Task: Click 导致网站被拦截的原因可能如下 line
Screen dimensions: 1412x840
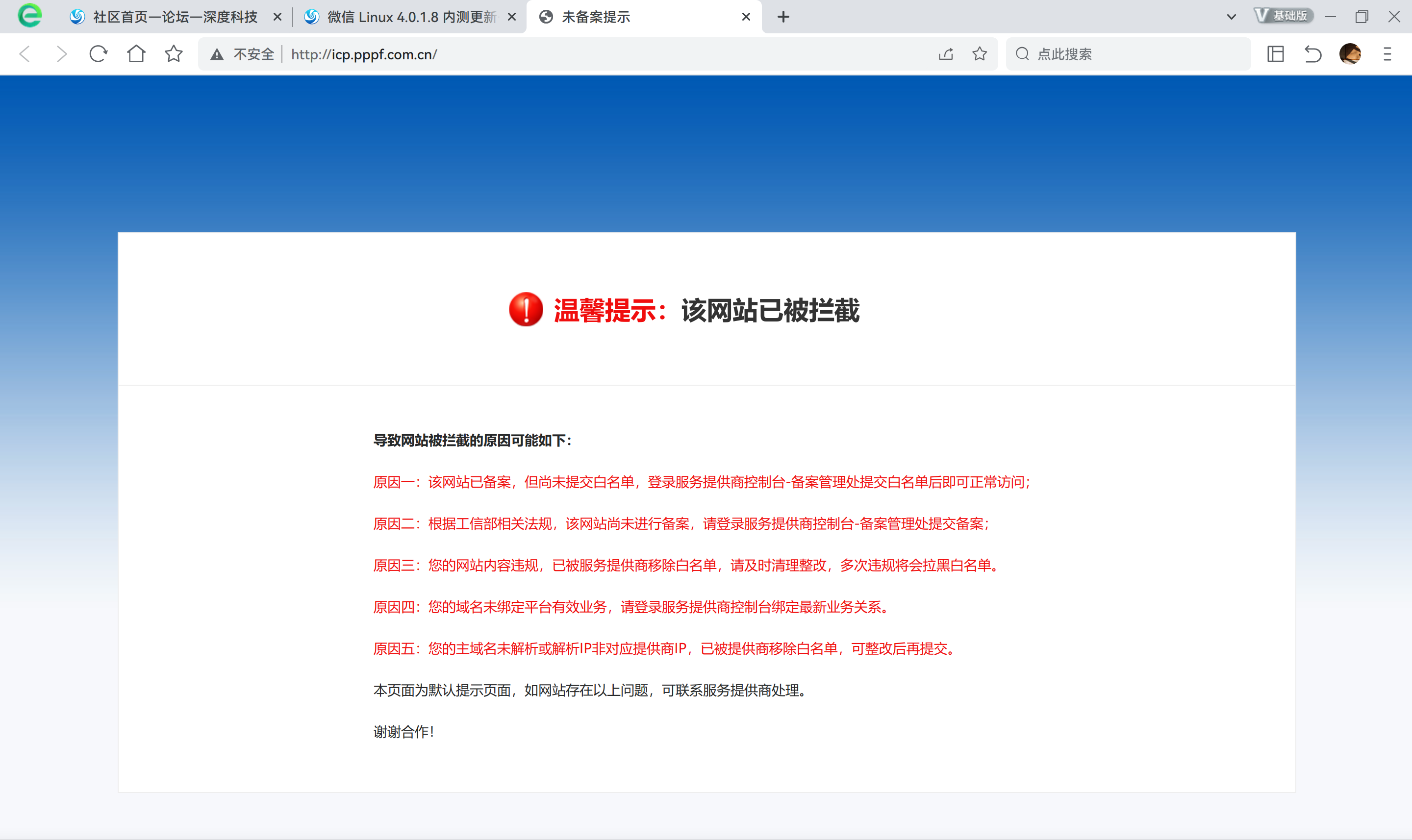Action: tap(473, 441)
